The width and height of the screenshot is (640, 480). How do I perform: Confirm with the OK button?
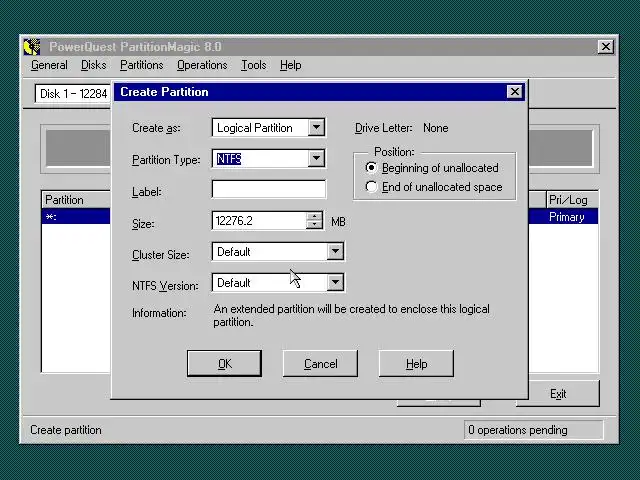[224, 364]
